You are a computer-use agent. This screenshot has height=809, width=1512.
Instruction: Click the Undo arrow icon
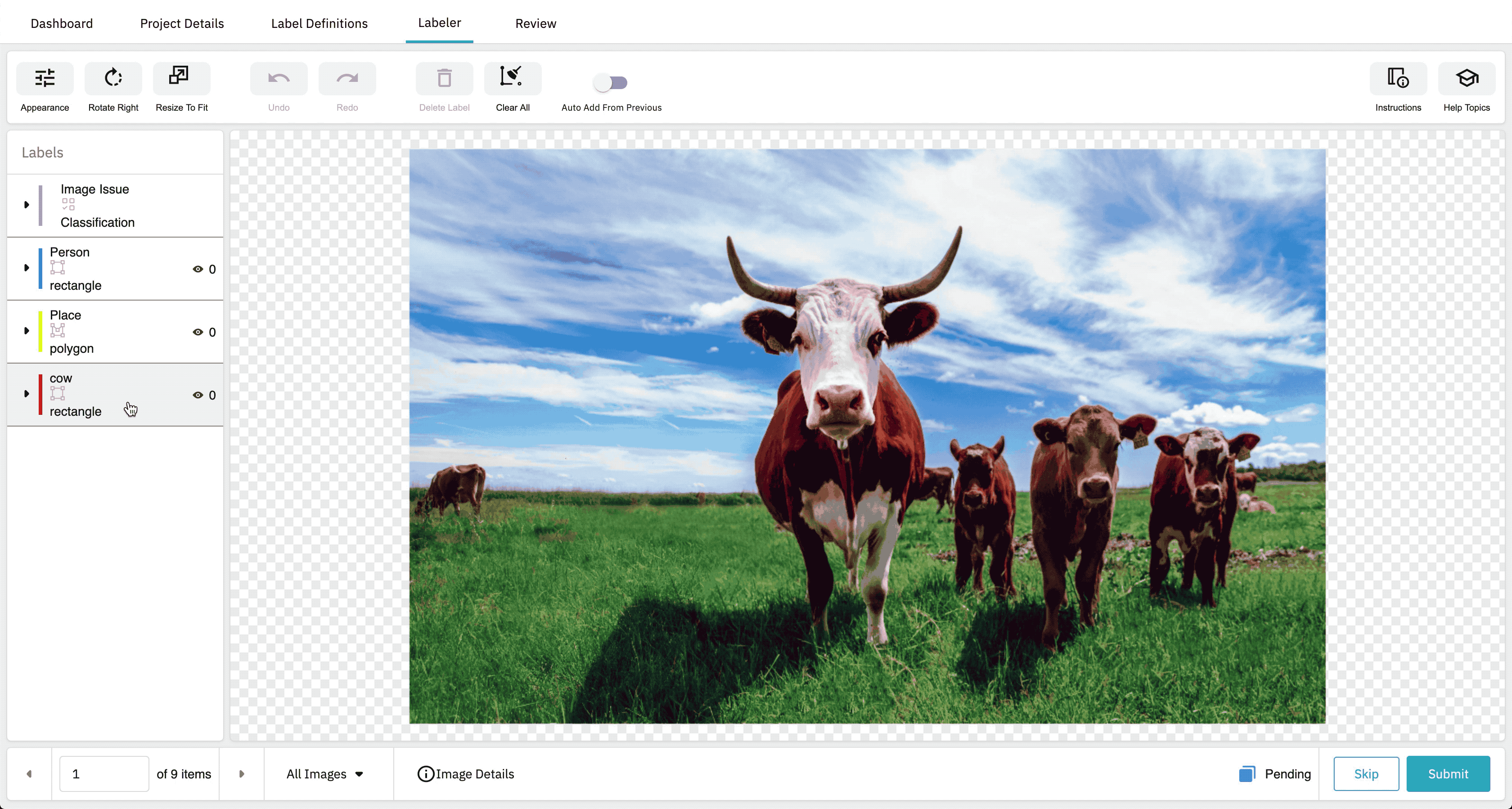(x=279, y=78)
